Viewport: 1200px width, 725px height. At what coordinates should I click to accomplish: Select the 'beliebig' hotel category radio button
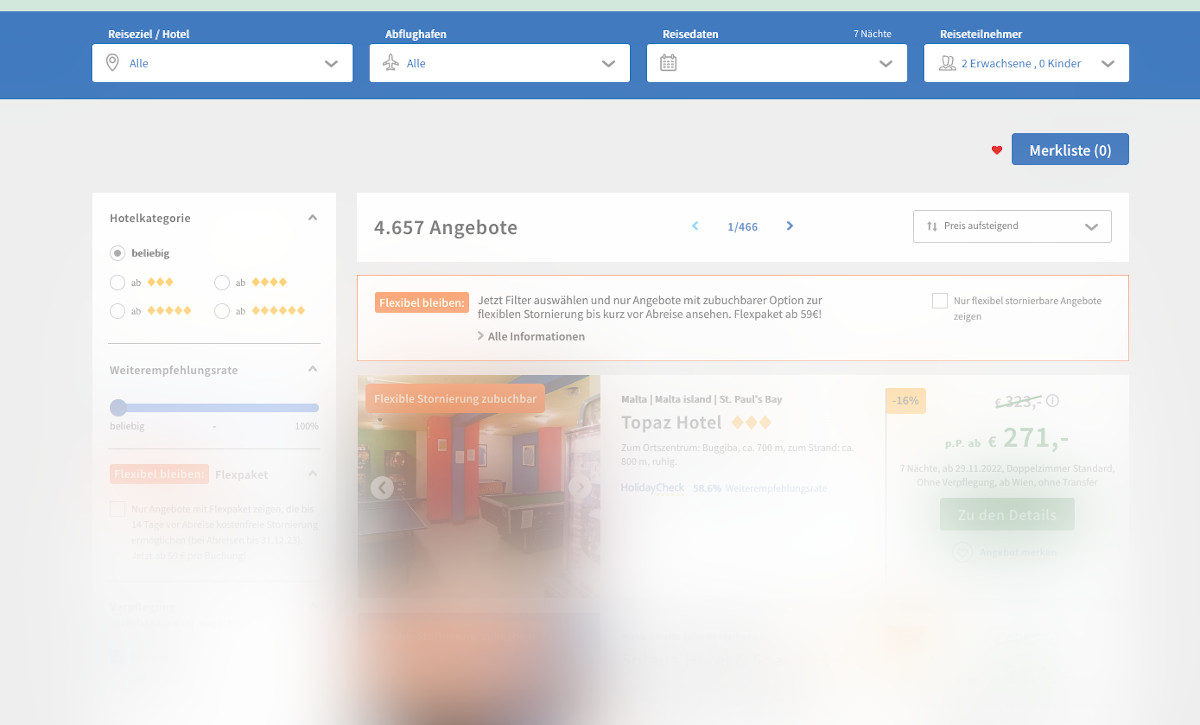tap(118, 253)
